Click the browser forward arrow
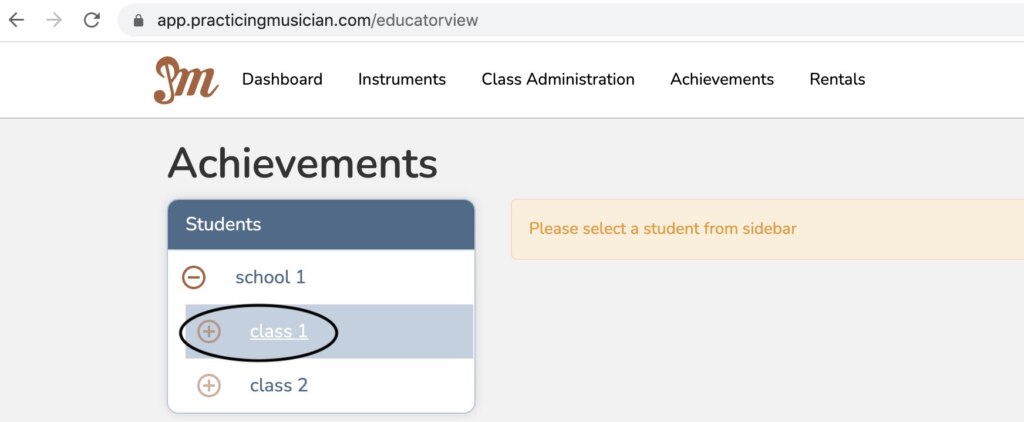This screenshot has width=1024, height=422. [x=54, y=20]
